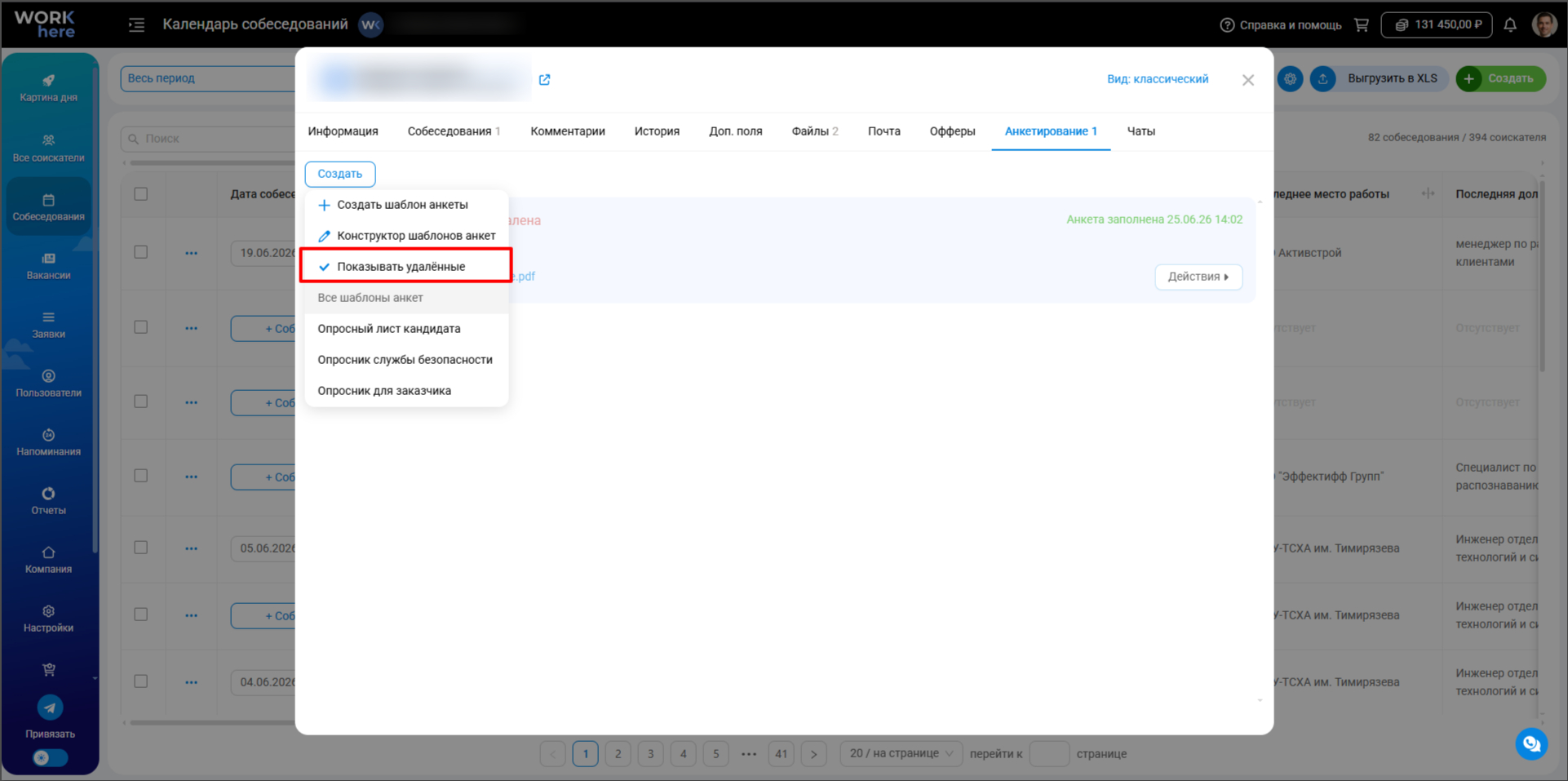Go to page 41
The width and height of the screenshot is (1568, 781).
click(x=781, y=754)
